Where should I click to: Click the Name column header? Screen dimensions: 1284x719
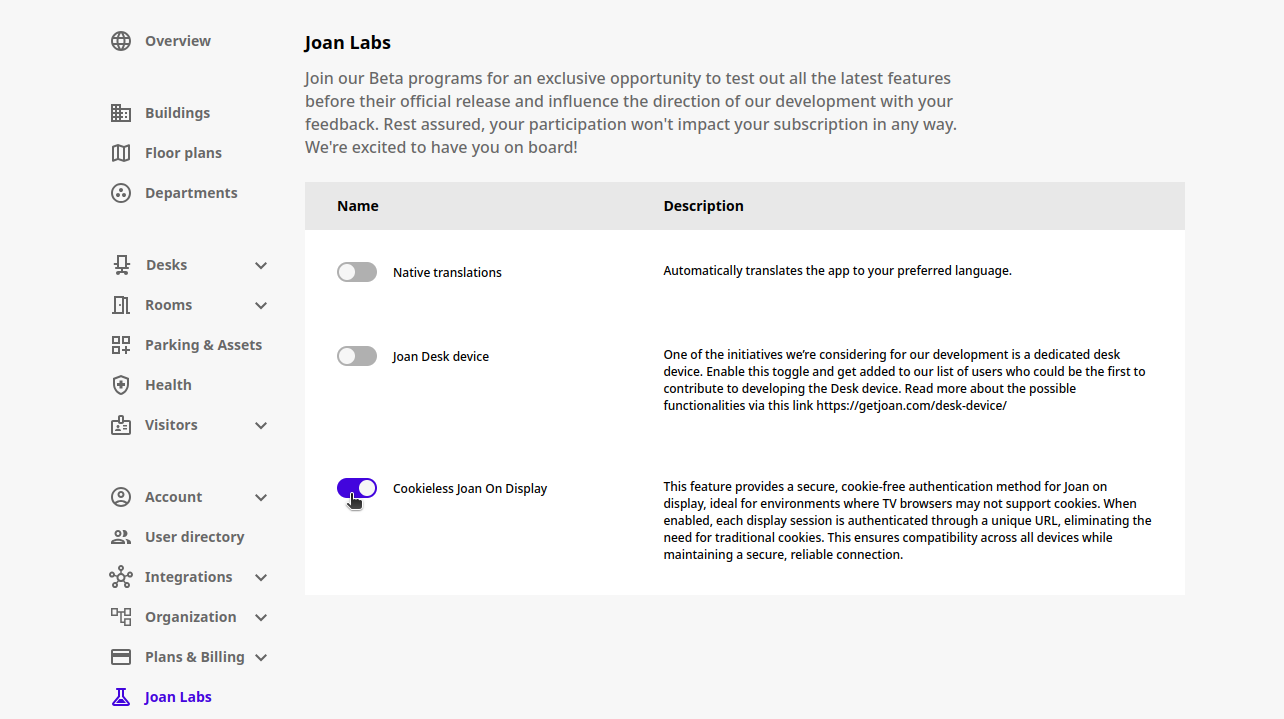click(358, 206)
